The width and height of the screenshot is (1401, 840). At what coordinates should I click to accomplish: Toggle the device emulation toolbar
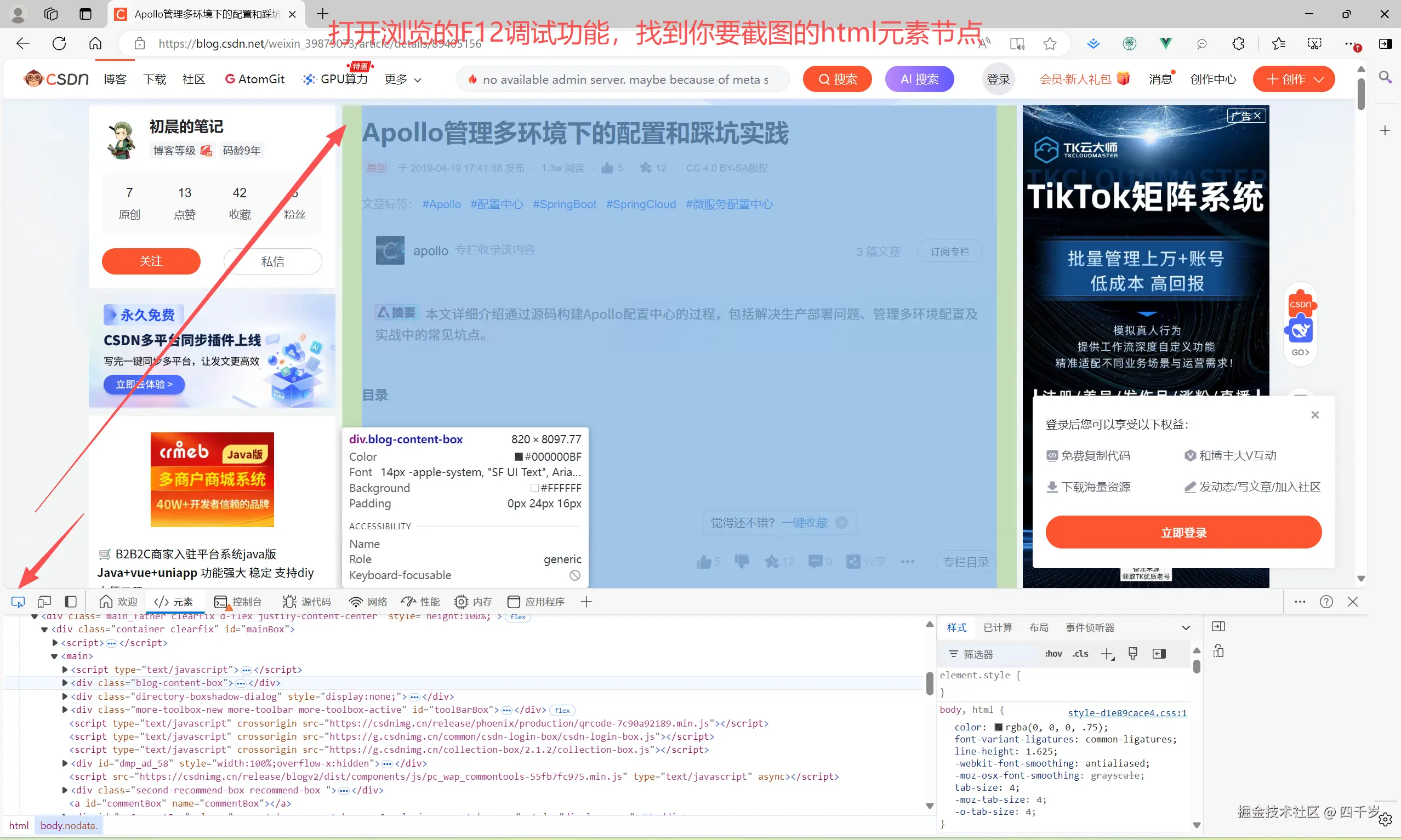pos(44,602)
